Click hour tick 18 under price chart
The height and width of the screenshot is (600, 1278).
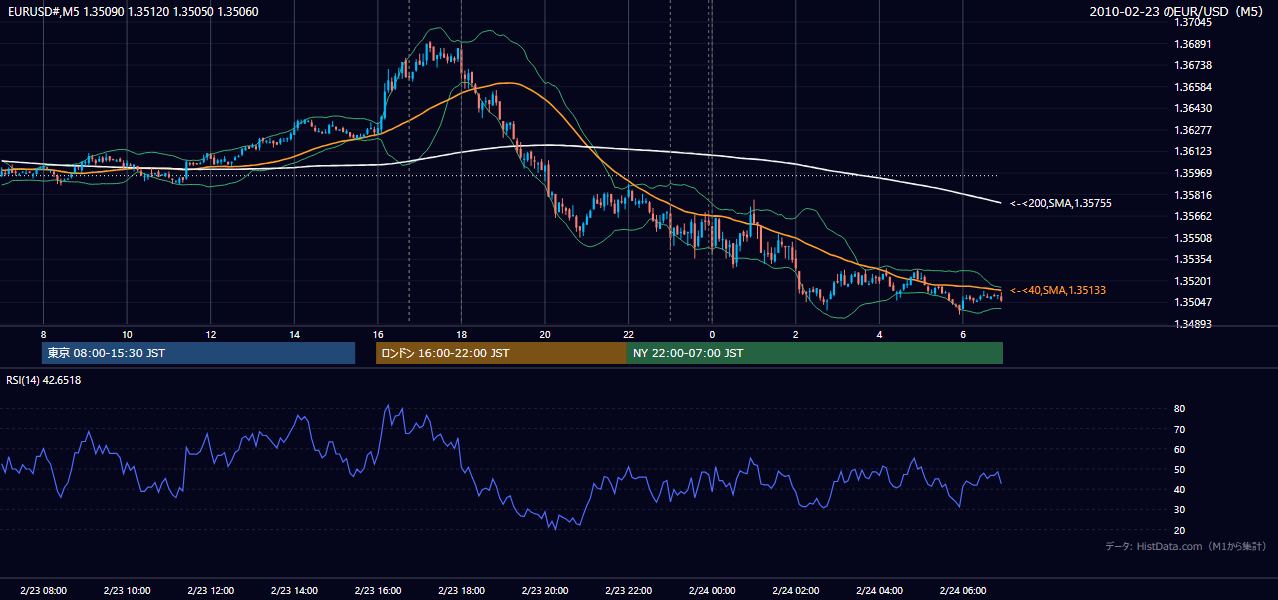coord(461,334)
